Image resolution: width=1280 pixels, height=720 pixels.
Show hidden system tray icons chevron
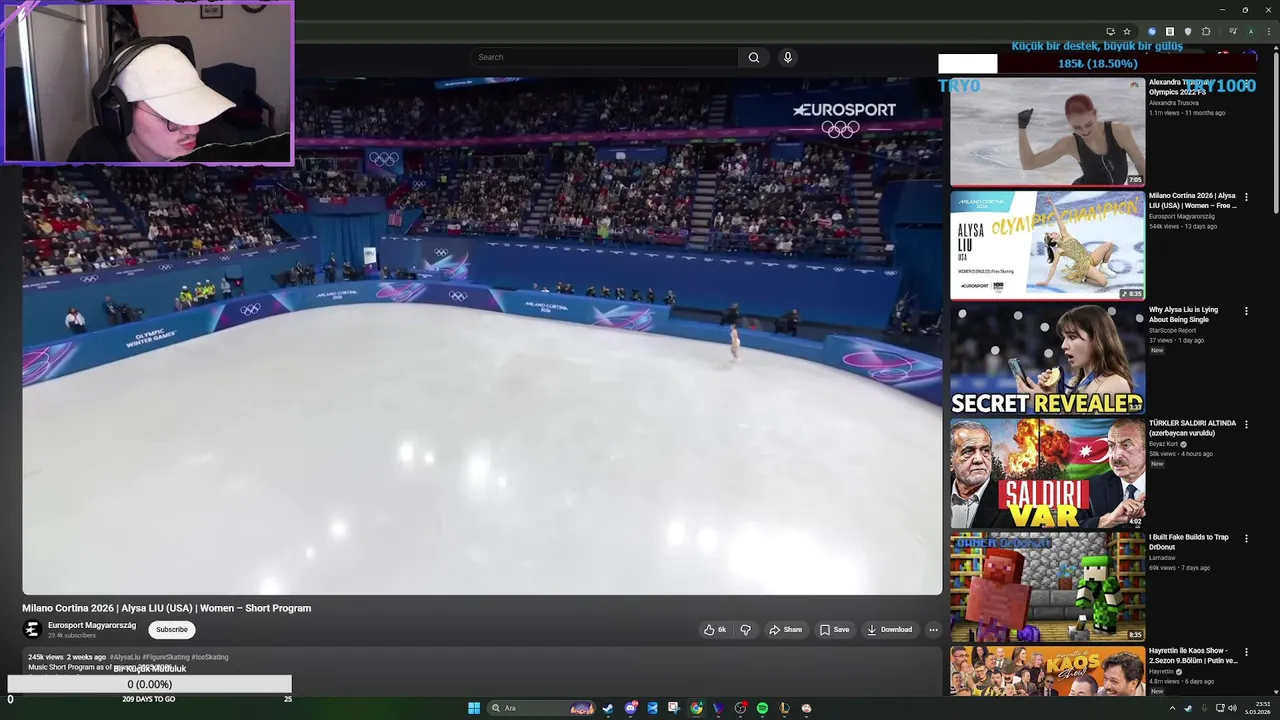[1172, 708]
